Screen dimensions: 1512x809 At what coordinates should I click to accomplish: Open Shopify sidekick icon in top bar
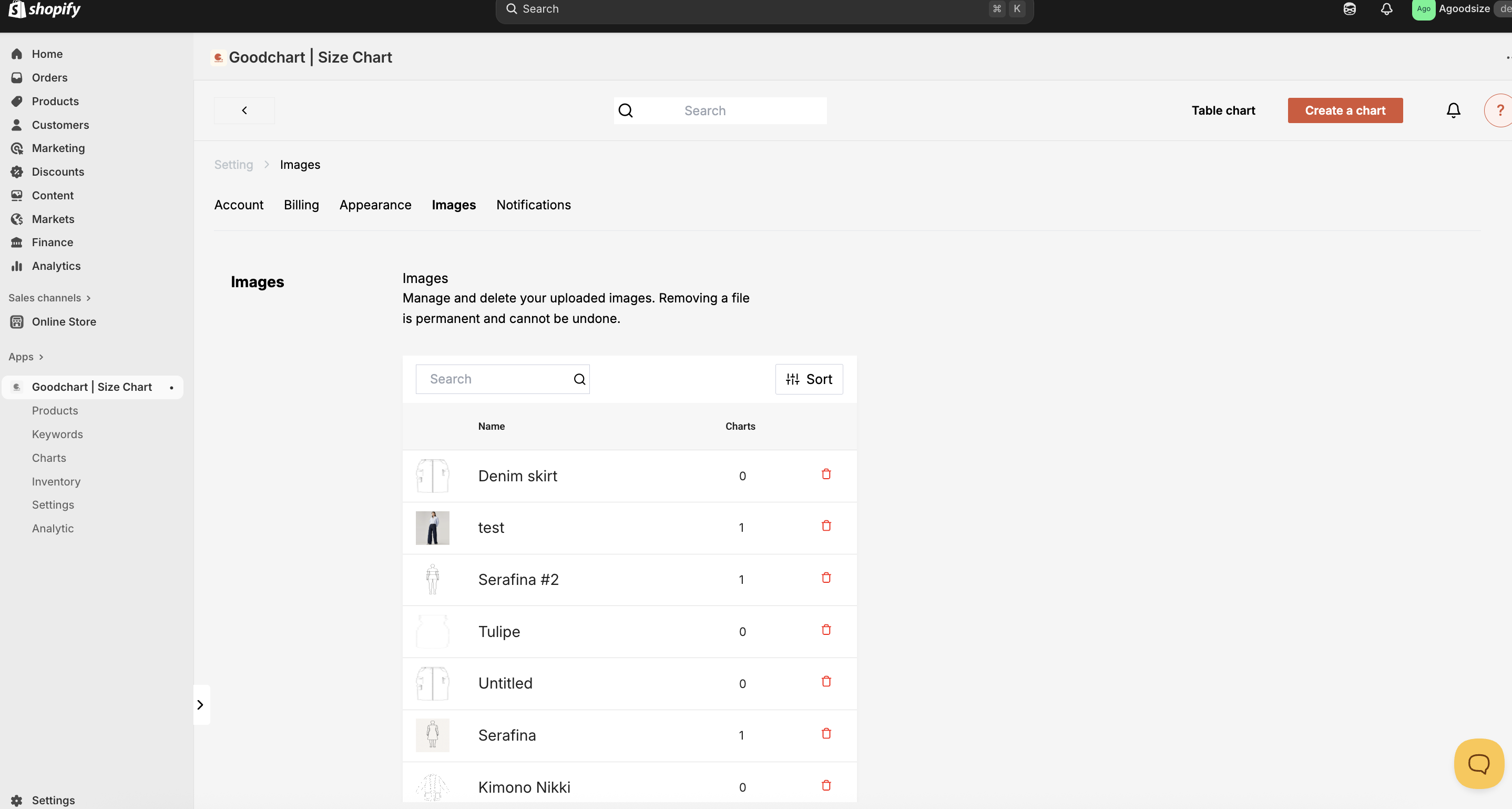pos(1349,9)
